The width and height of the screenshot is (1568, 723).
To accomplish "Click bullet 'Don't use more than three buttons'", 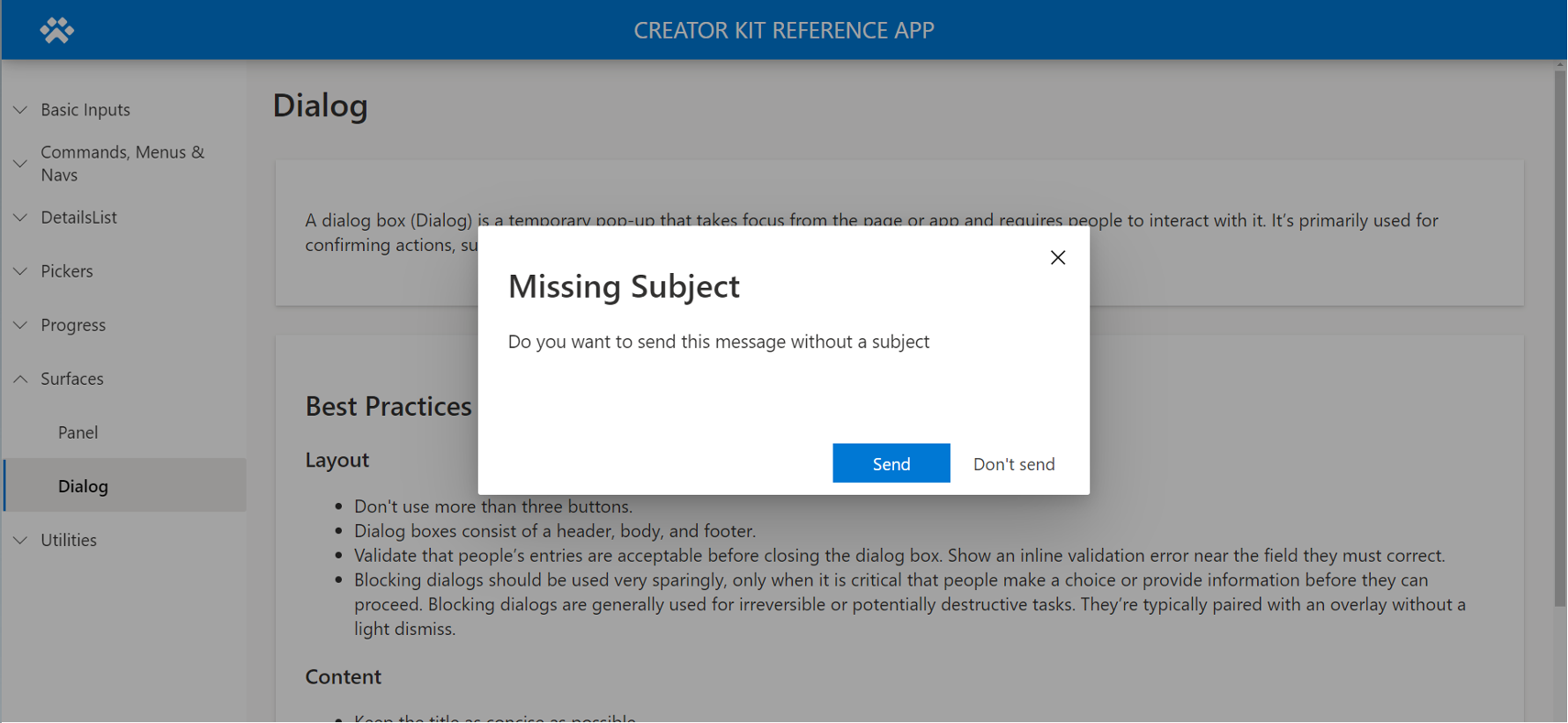I will coord(493,506).
